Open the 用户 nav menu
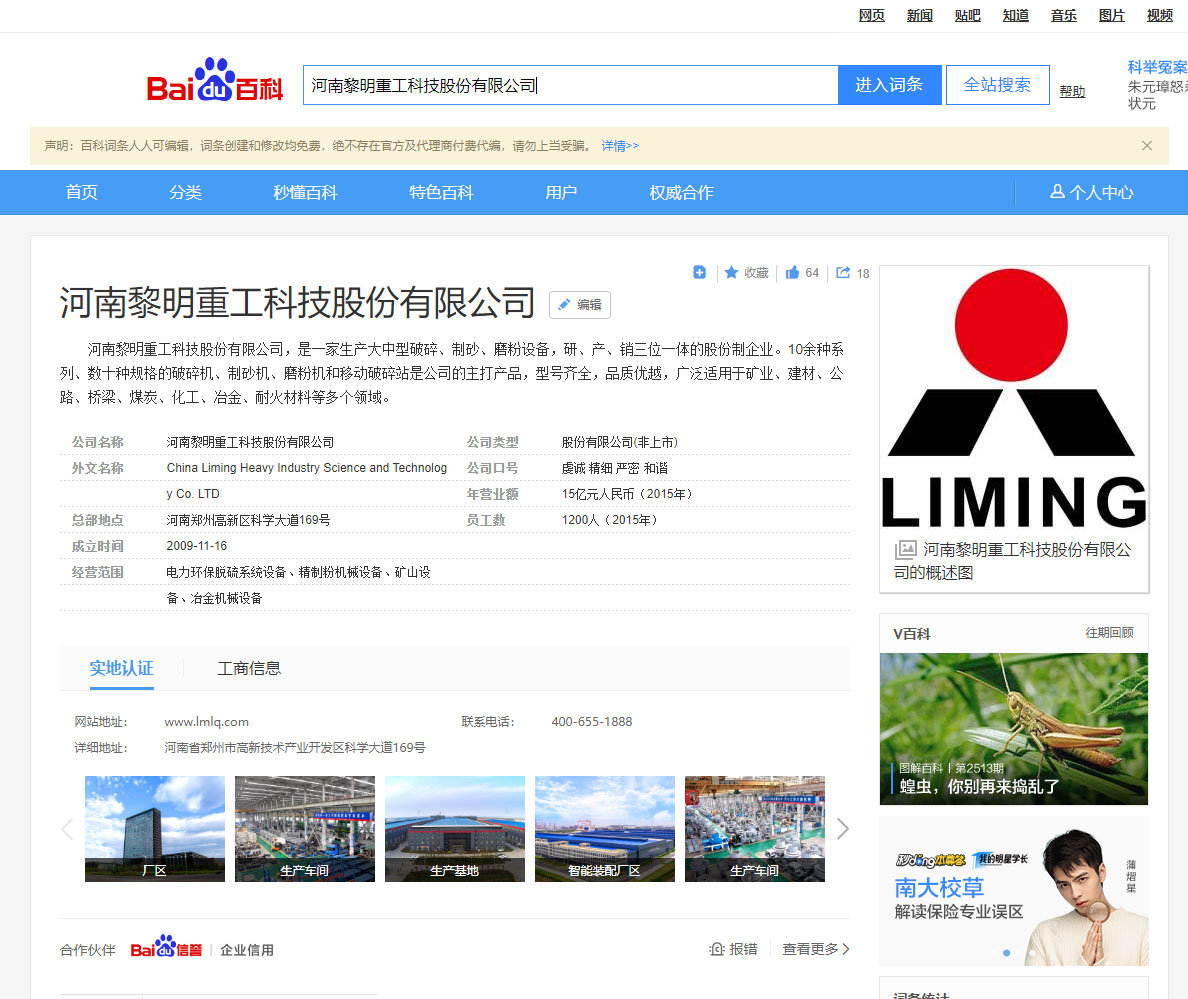Screen dimensions: 1188x999 point(561,192)
